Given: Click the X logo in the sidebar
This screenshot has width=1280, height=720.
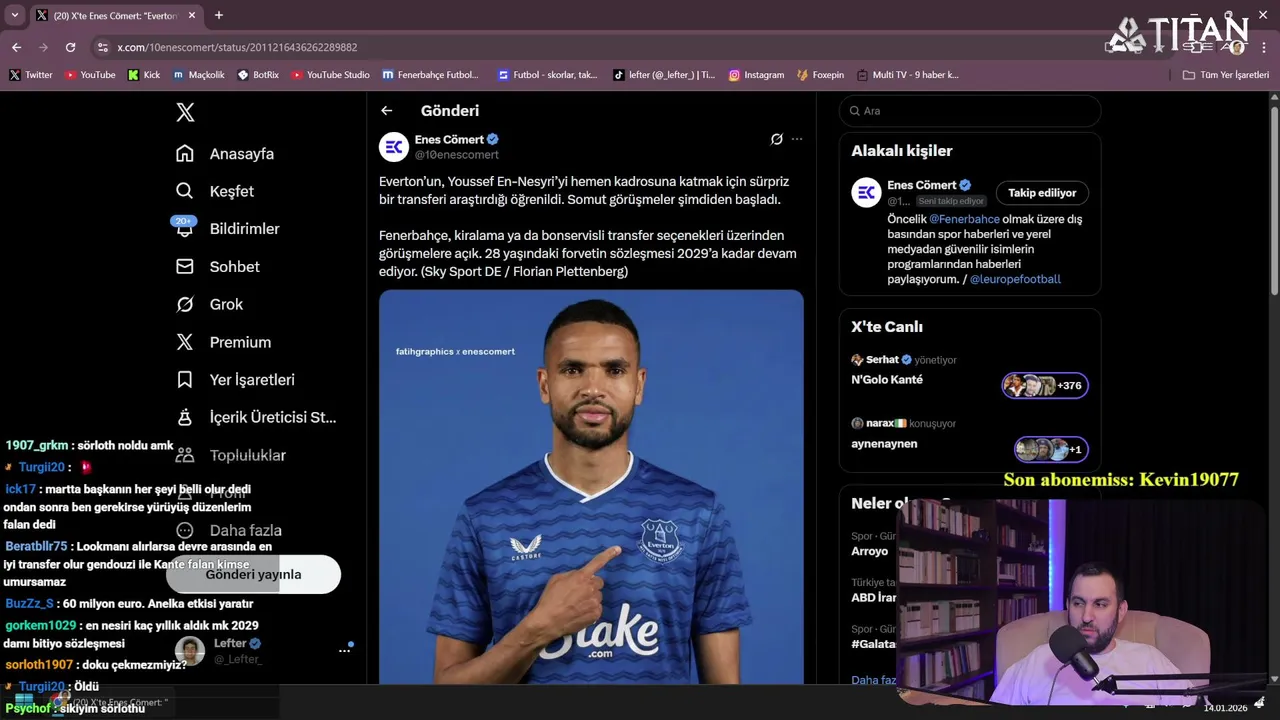Looking at the screenshot, I should coord(185,112).
